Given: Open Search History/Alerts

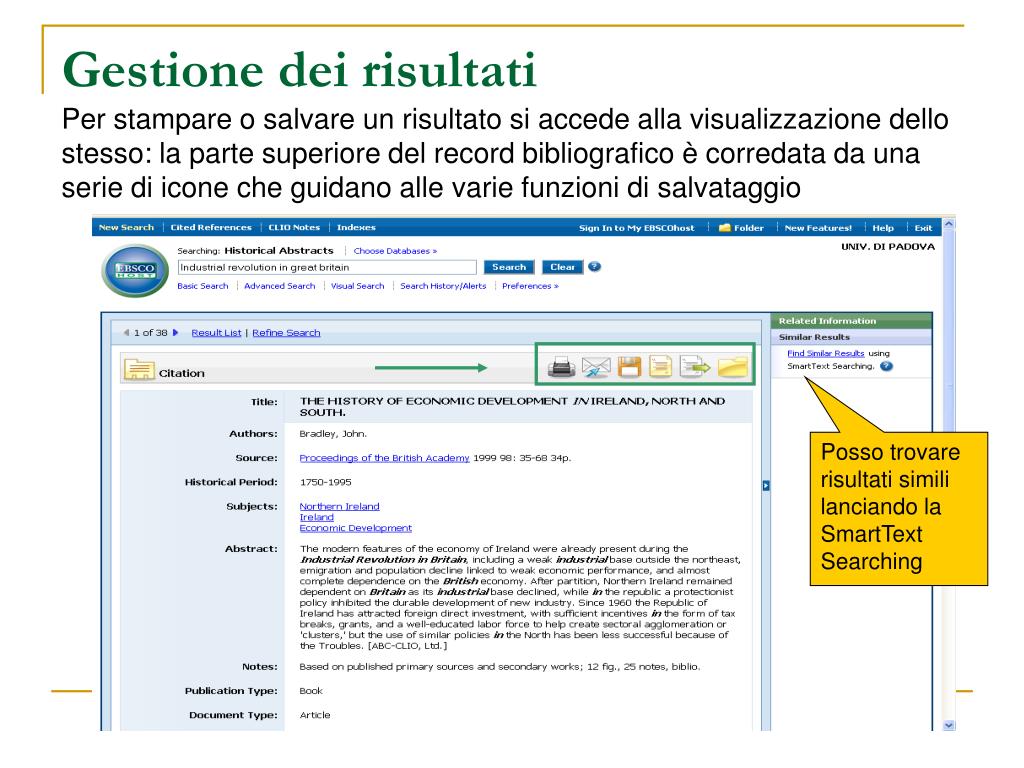Looking at the screenshot, I should (443, 286).
